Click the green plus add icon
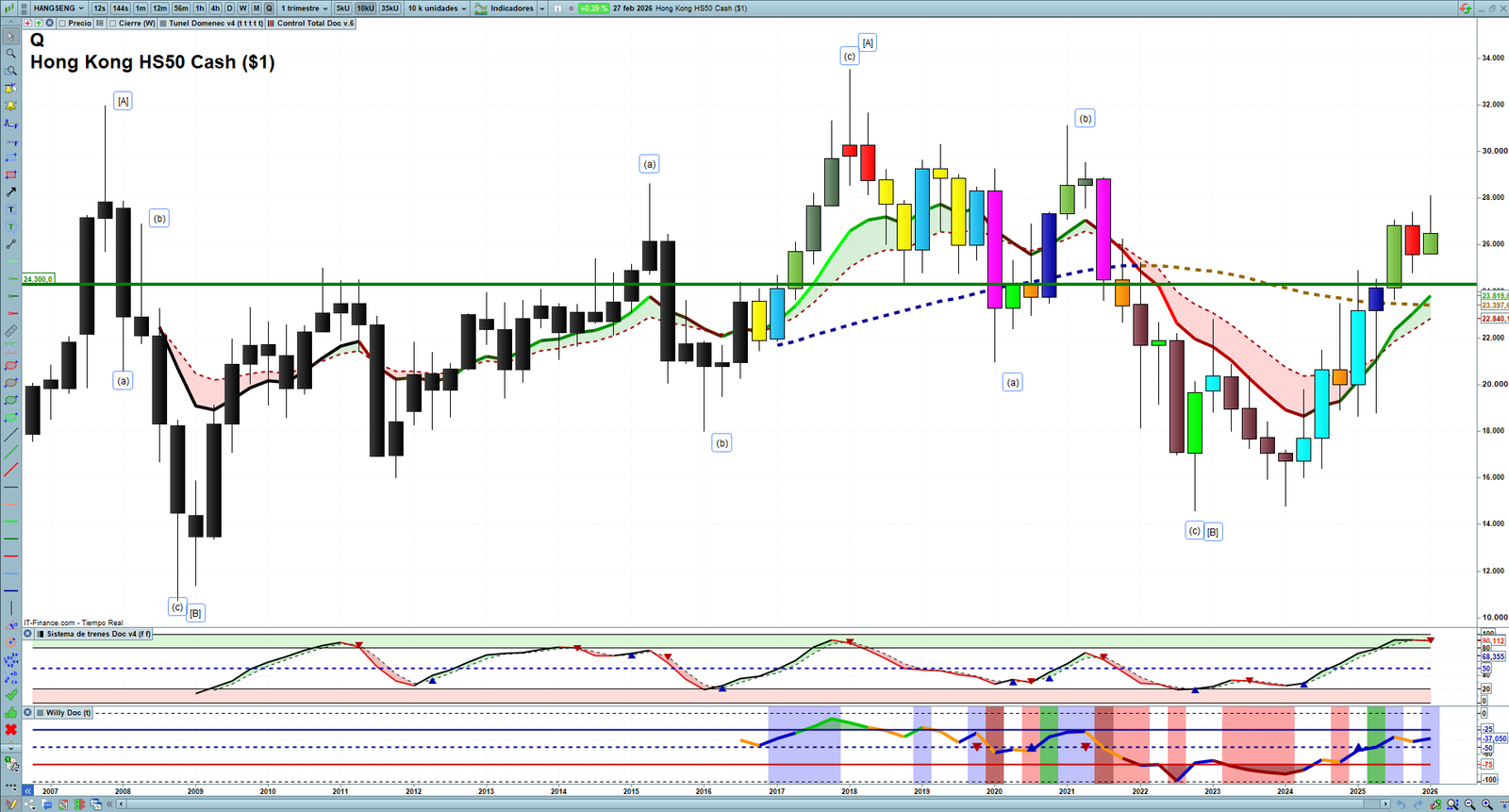1509x812 pixels. (x=39, y=23)
